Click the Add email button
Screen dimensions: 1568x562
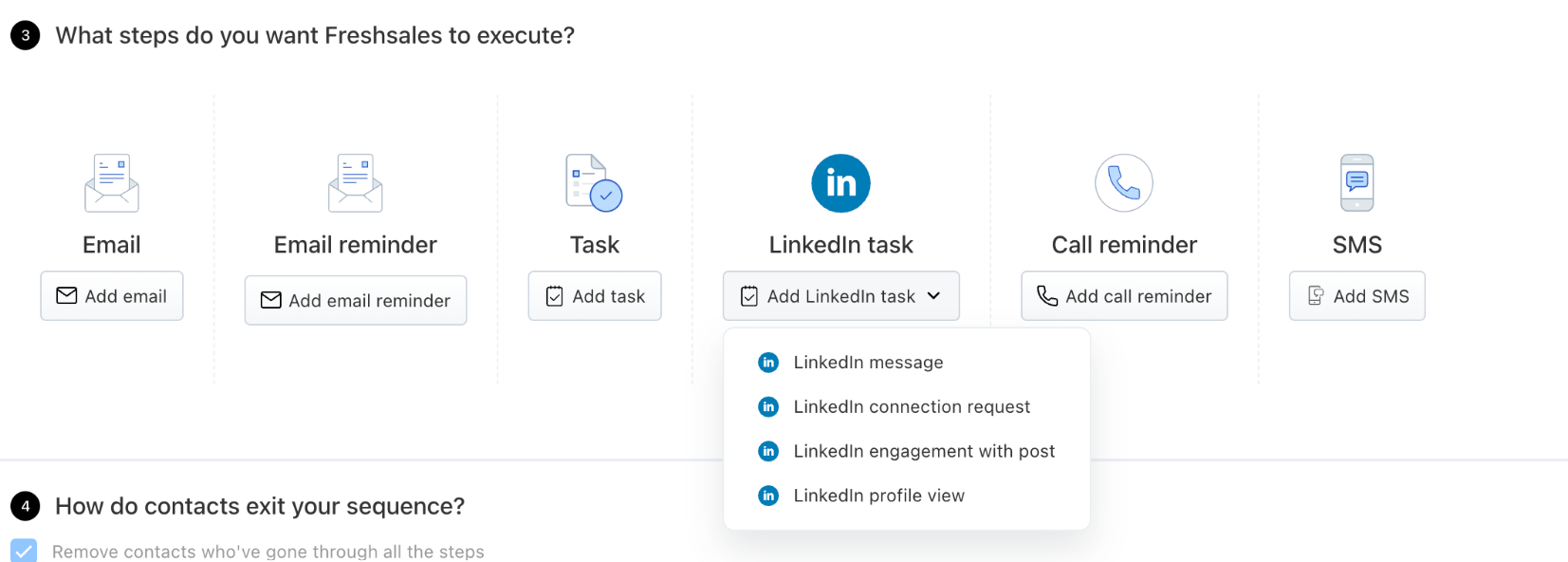[112, 296]
